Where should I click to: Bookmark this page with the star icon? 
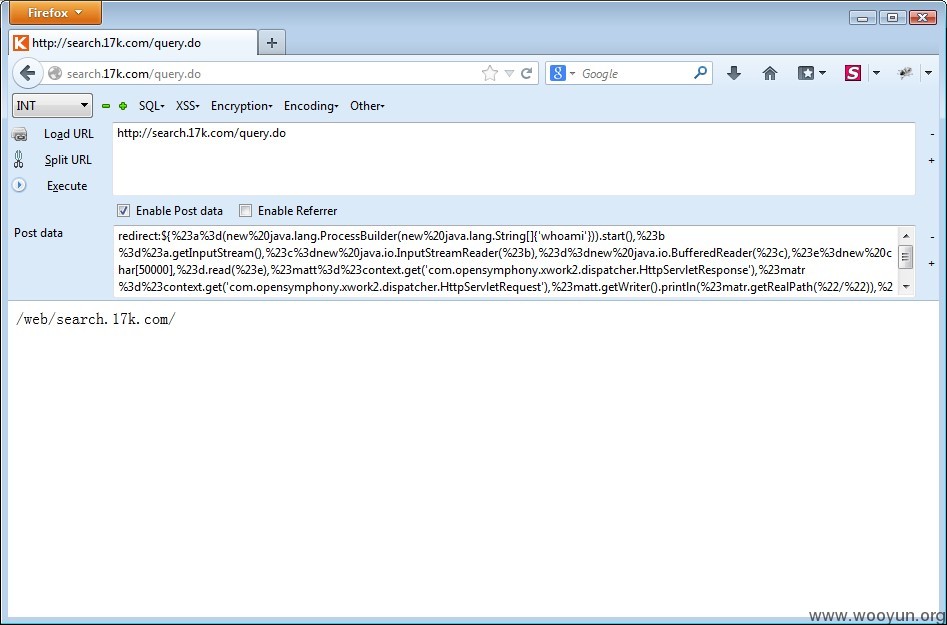[x=490, y=74]
